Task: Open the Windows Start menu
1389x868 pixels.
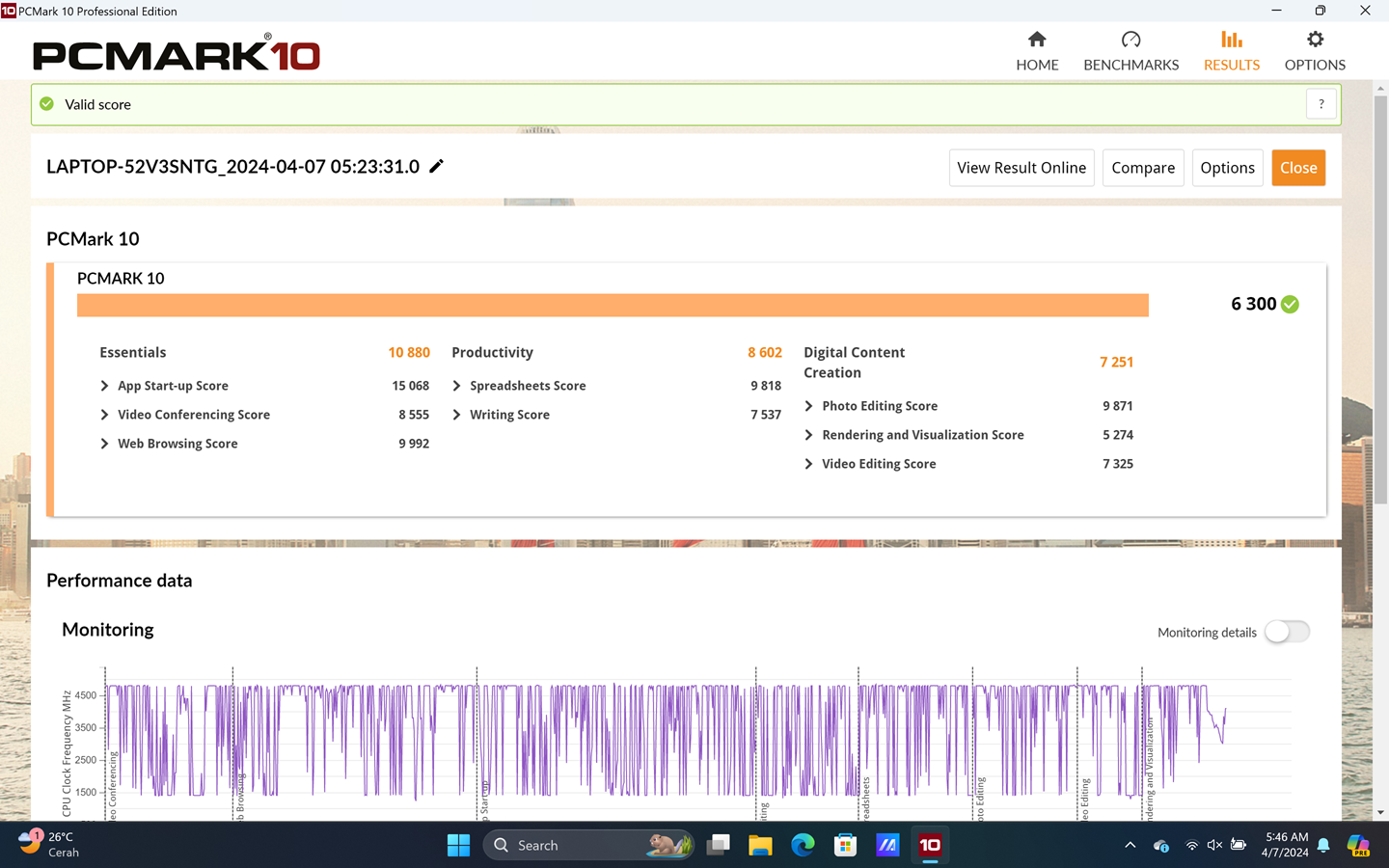Action: click(x=458, y=846)
